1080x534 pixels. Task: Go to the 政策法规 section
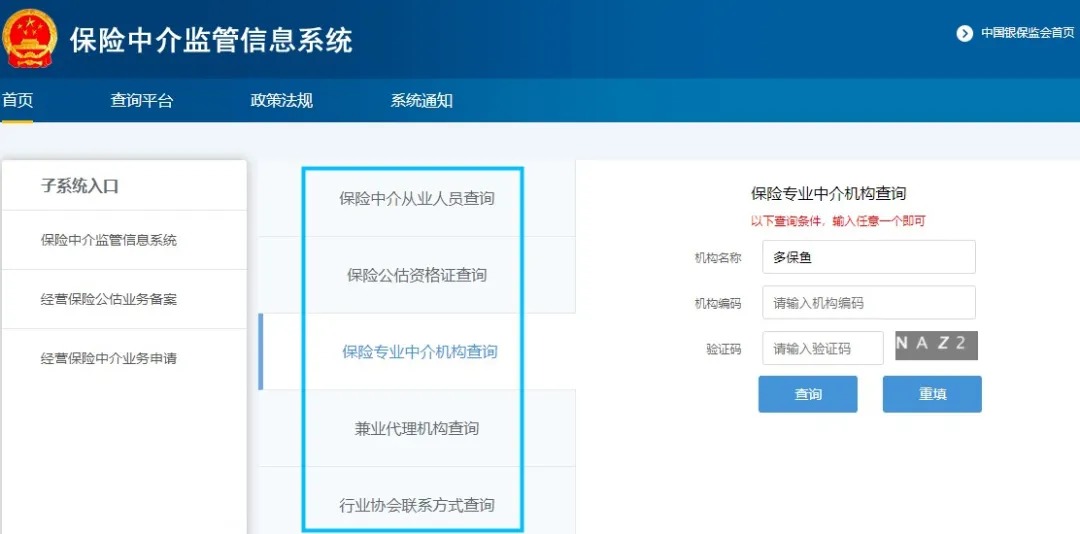point(281,100)
